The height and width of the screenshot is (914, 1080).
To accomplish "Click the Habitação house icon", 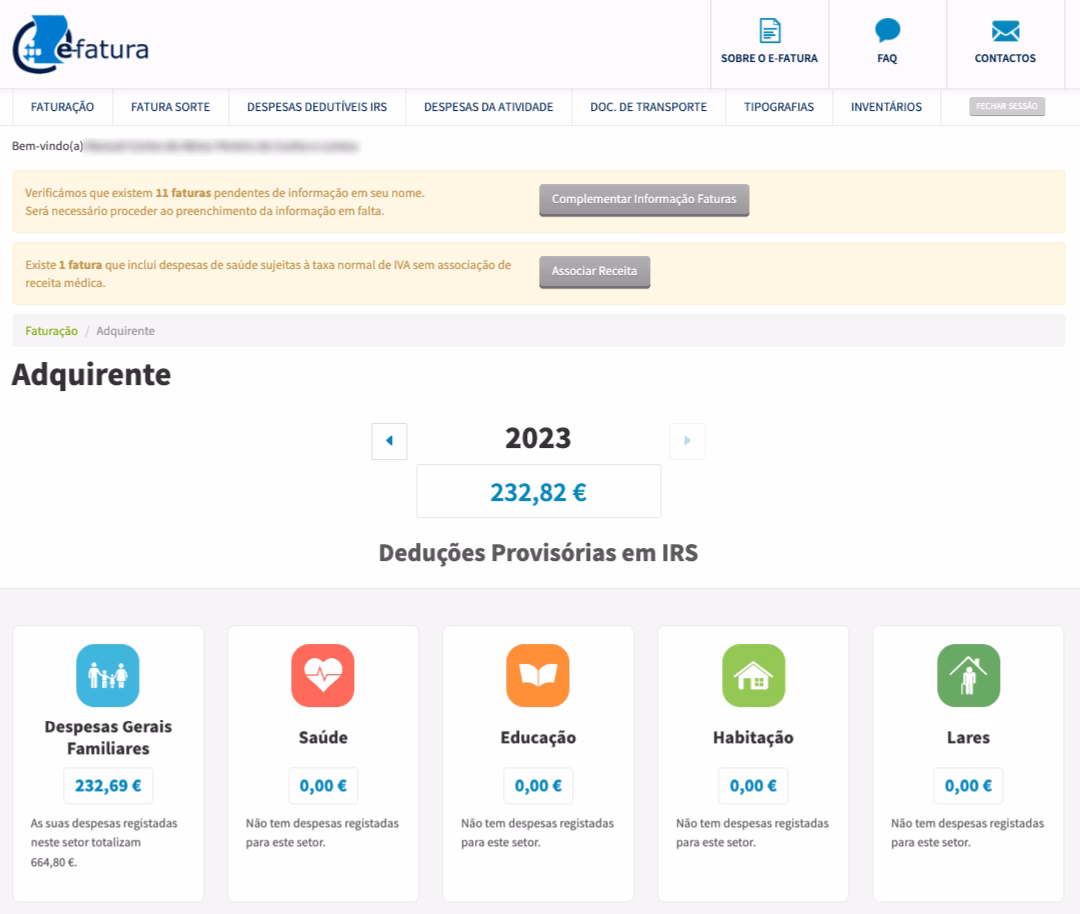I will pyautogui.click(x=753, y=676).
